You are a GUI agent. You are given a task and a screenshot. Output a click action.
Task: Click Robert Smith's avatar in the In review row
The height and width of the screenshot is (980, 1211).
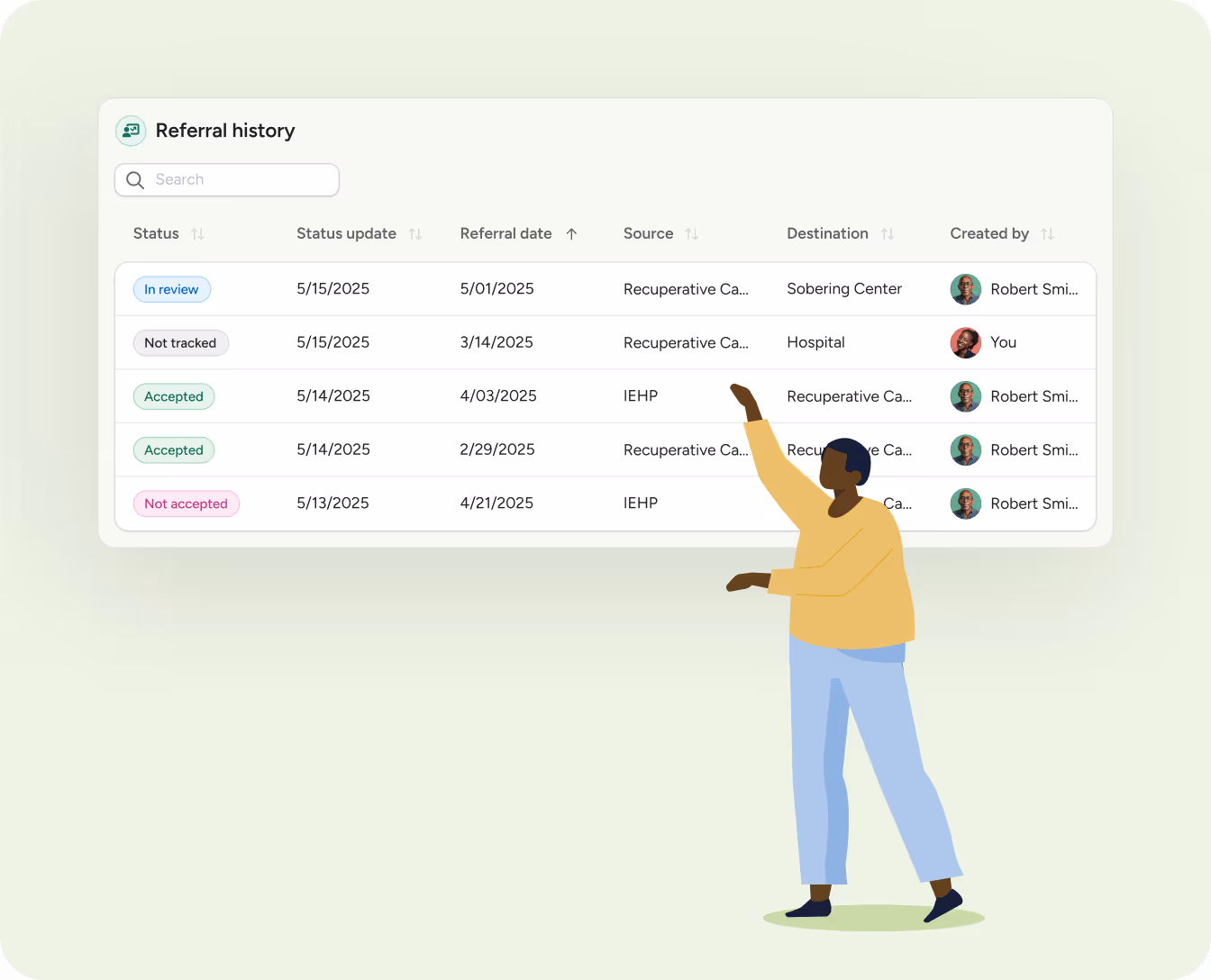(x=965, y=289)
